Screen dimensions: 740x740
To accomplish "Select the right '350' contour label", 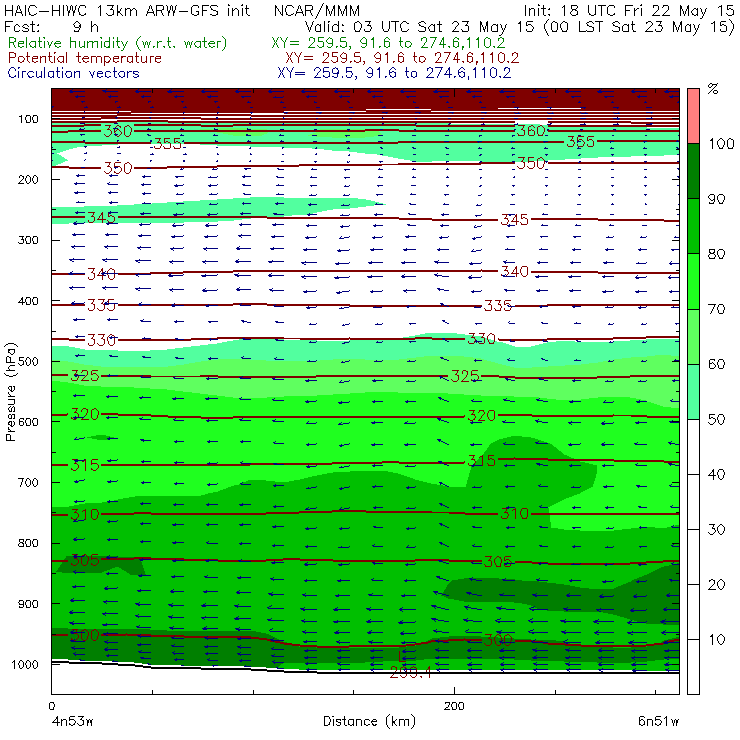I will pyautogui.click(x=531, y=163).
